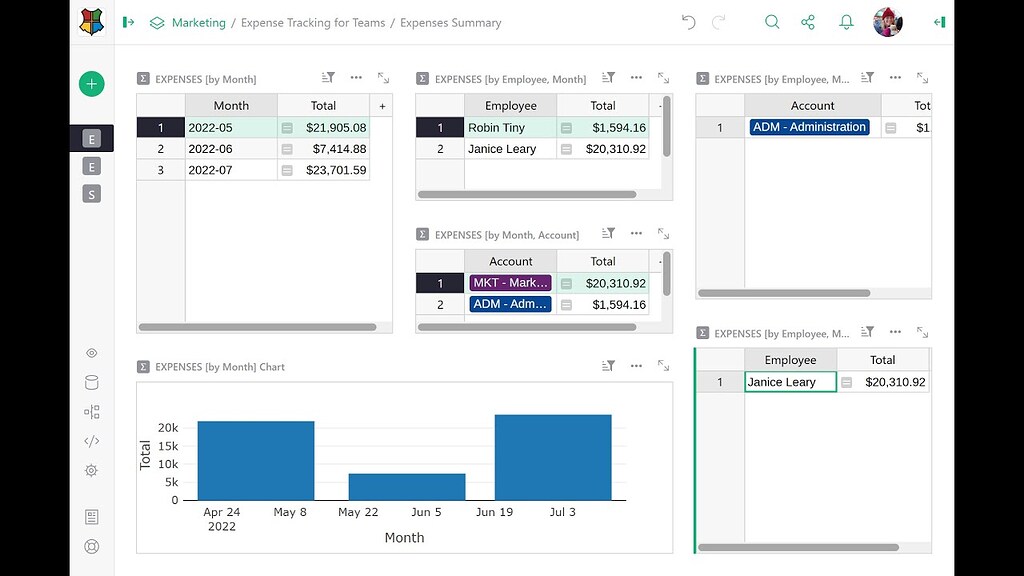Open the three-dot menu on the chart widget
The width and height of the screenshot is (1024, 576).
(636, 366)
